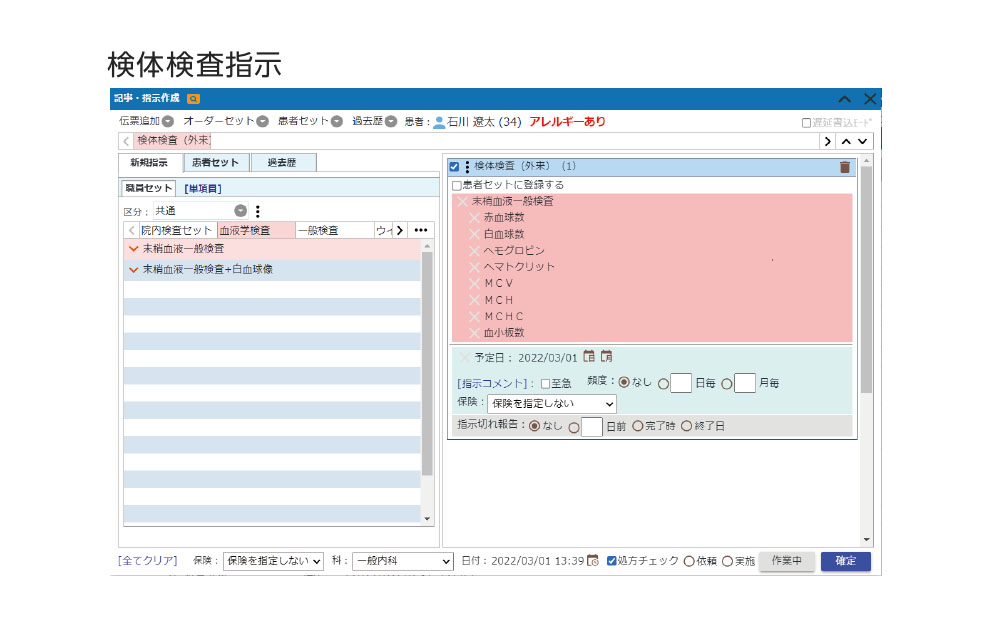Open the 伝票追加 dropdown
Viewport: 994px width, 632px height.
coord(167,122)
